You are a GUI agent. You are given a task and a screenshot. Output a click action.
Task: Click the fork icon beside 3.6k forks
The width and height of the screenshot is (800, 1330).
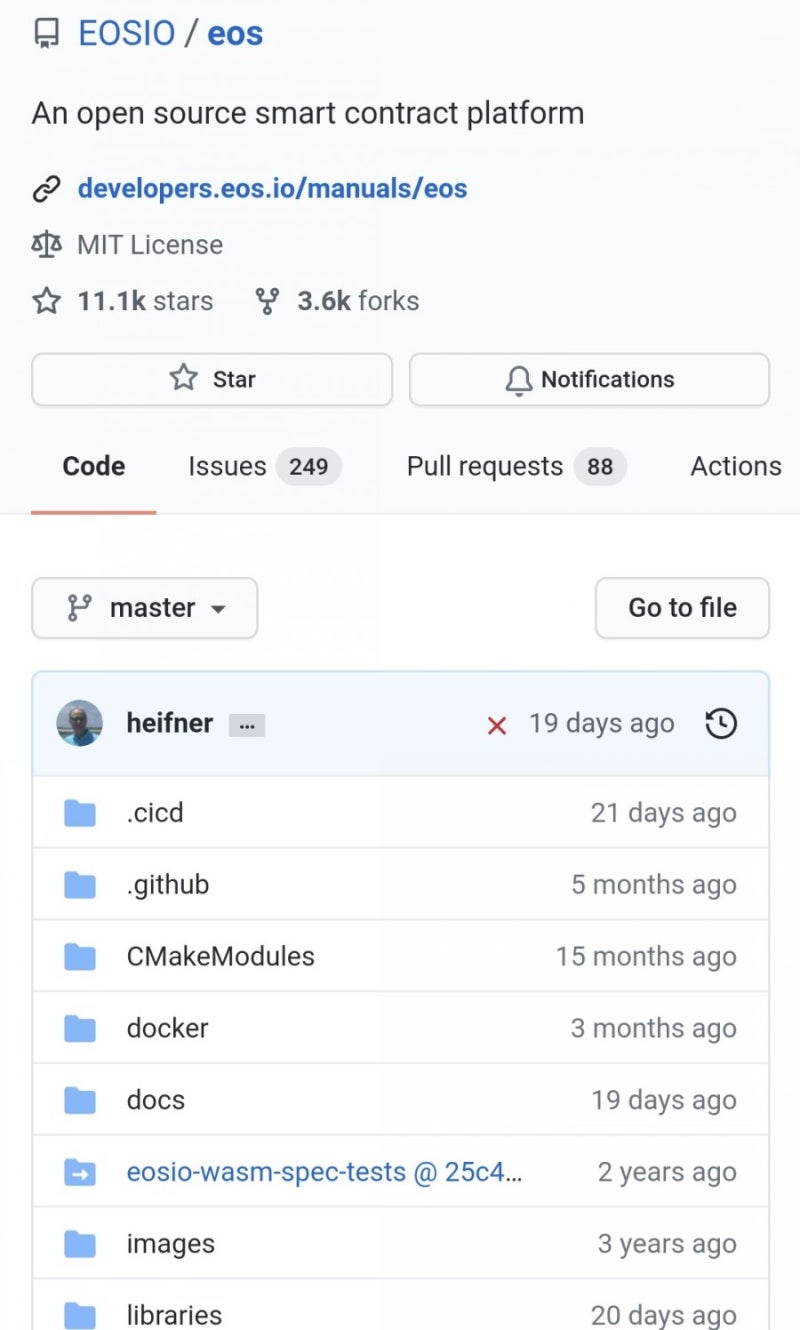[x=267, y=301]
